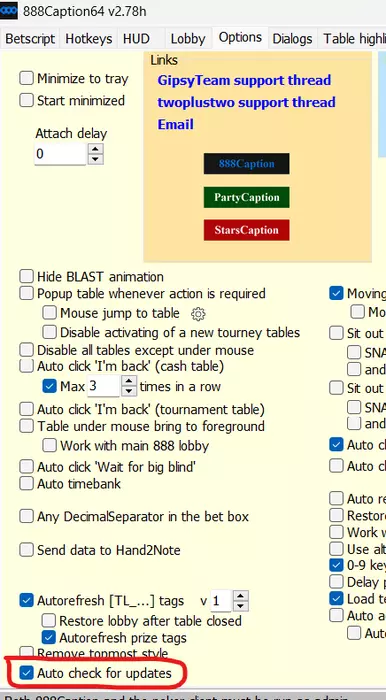Turn on Auto timebank
Image resolution: width=386 pixels, height=700 pixels.
[x=26, y=483]
